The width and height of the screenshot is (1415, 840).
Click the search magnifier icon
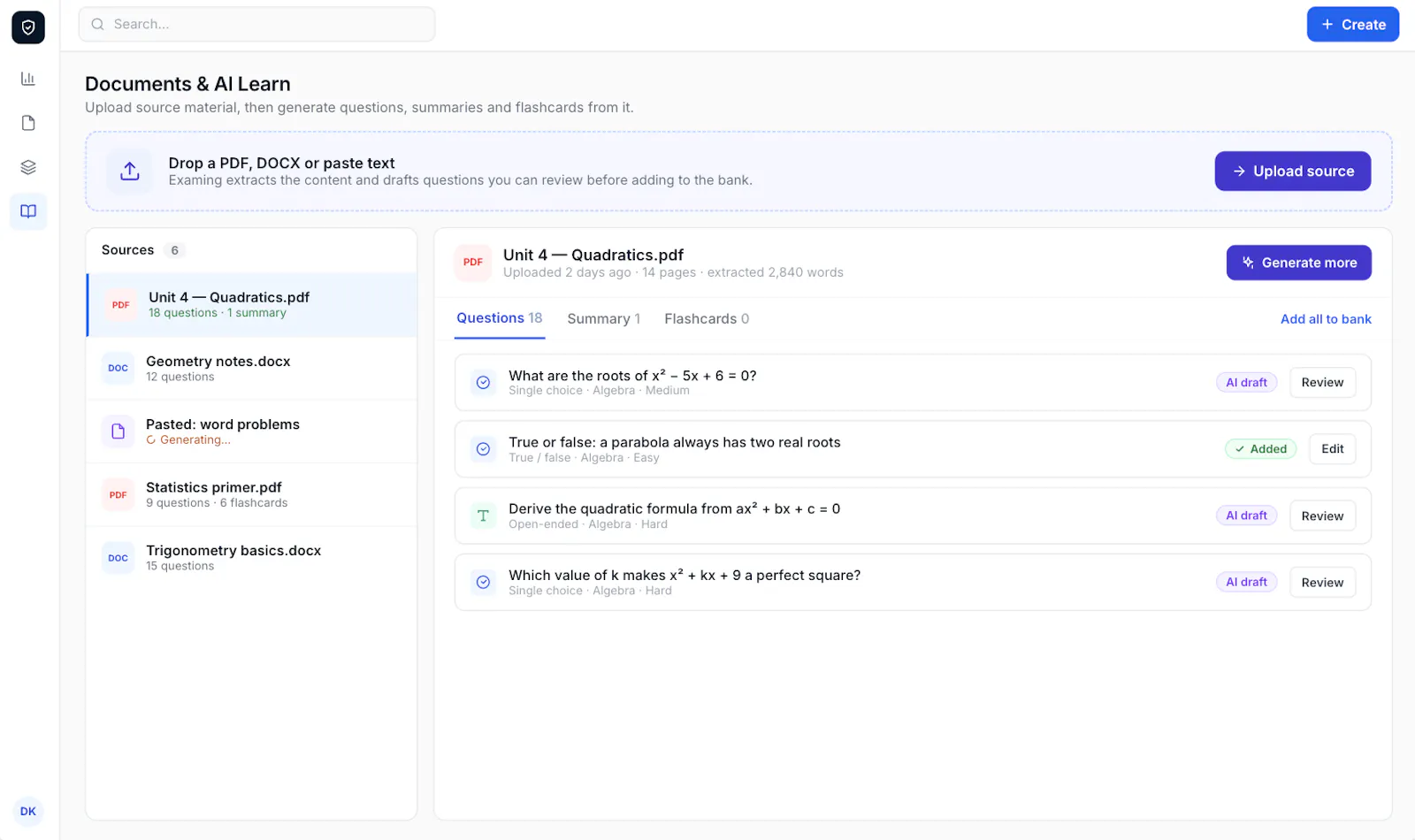[98, 24]
